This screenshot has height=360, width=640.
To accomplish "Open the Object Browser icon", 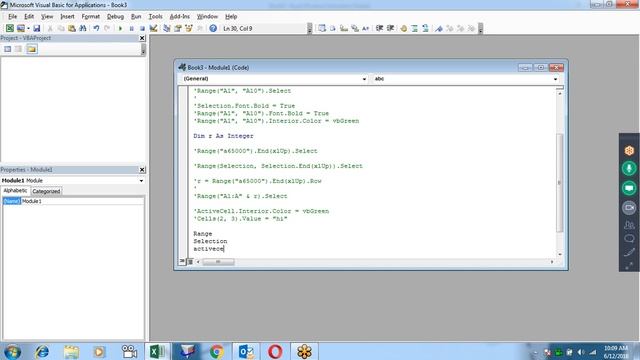I will click(x=189, y=28).
